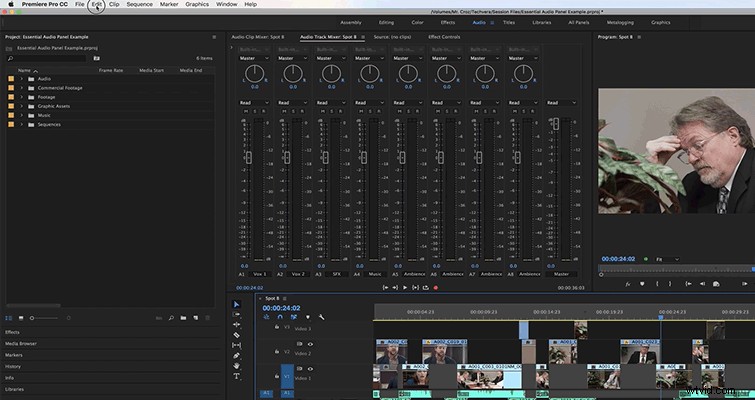Select the Hand tool
The height and width of the screenshot is (400, 755).
(236, 366)
